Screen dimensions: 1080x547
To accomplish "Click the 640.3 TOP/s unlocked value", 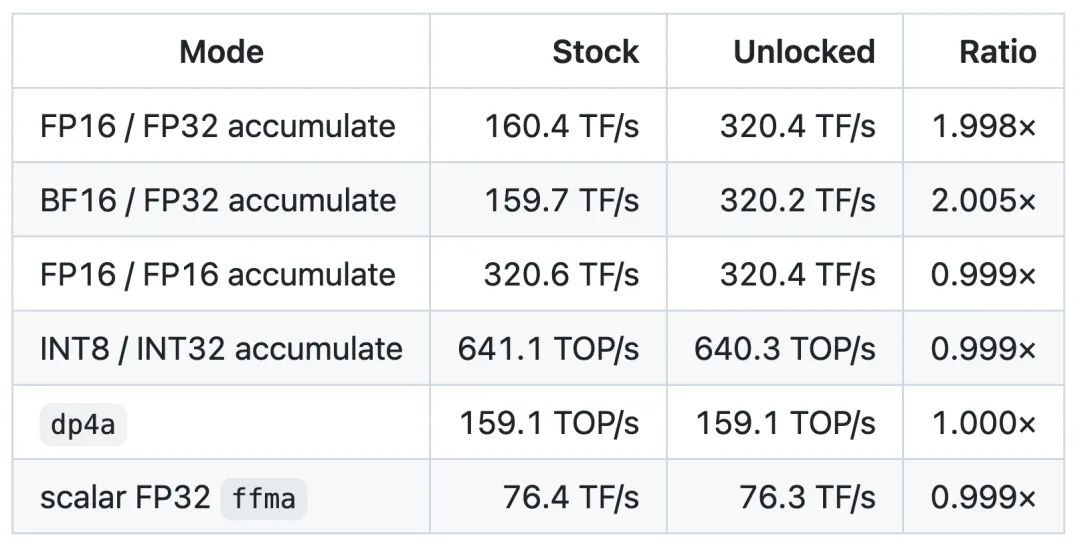I will (x=785, y=349).
